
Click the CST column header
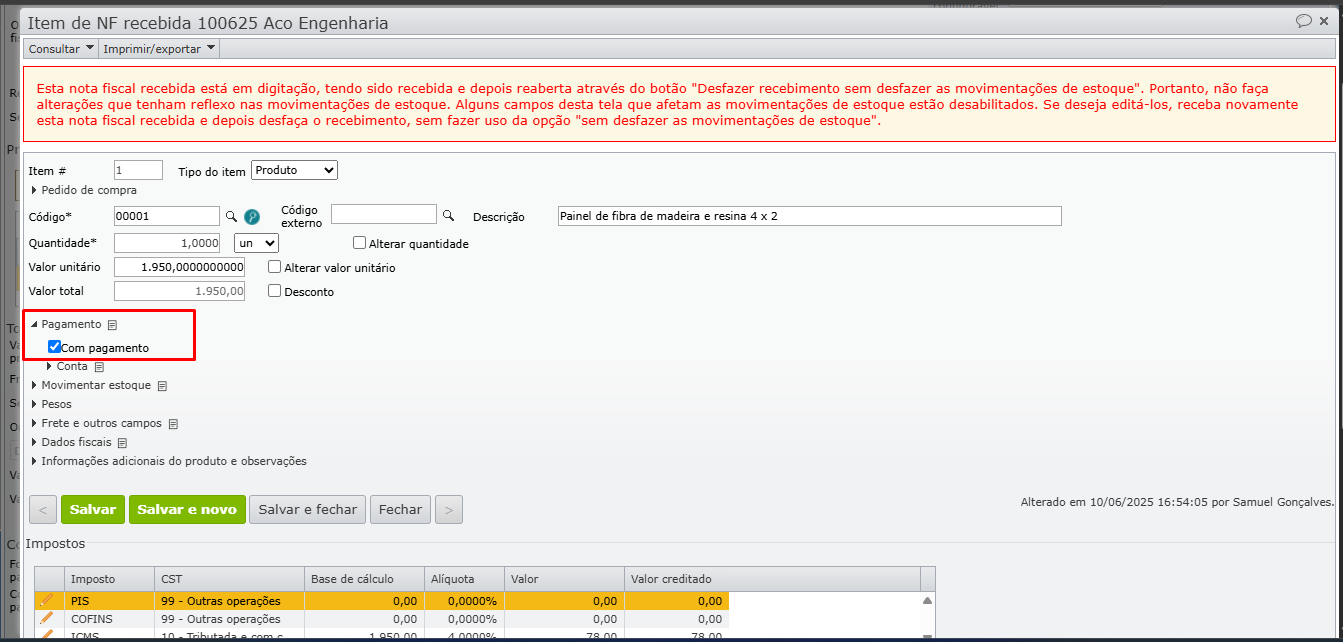229,579
